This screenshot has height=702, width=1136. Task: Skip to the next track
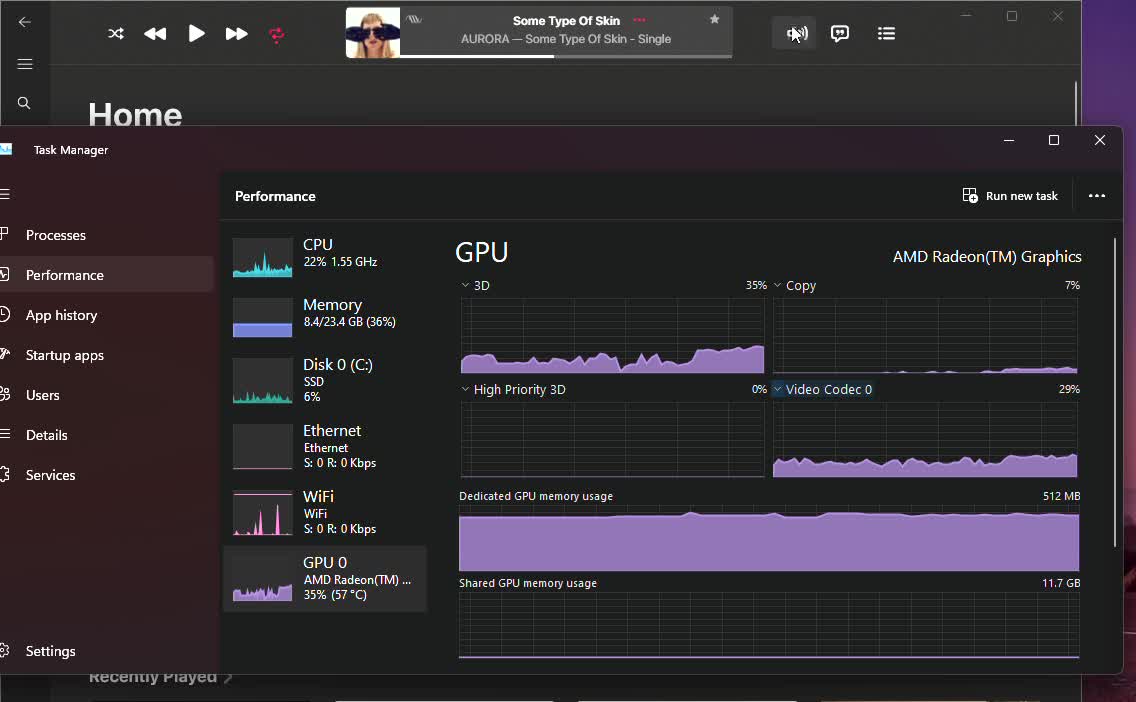[x=236, y=34]
